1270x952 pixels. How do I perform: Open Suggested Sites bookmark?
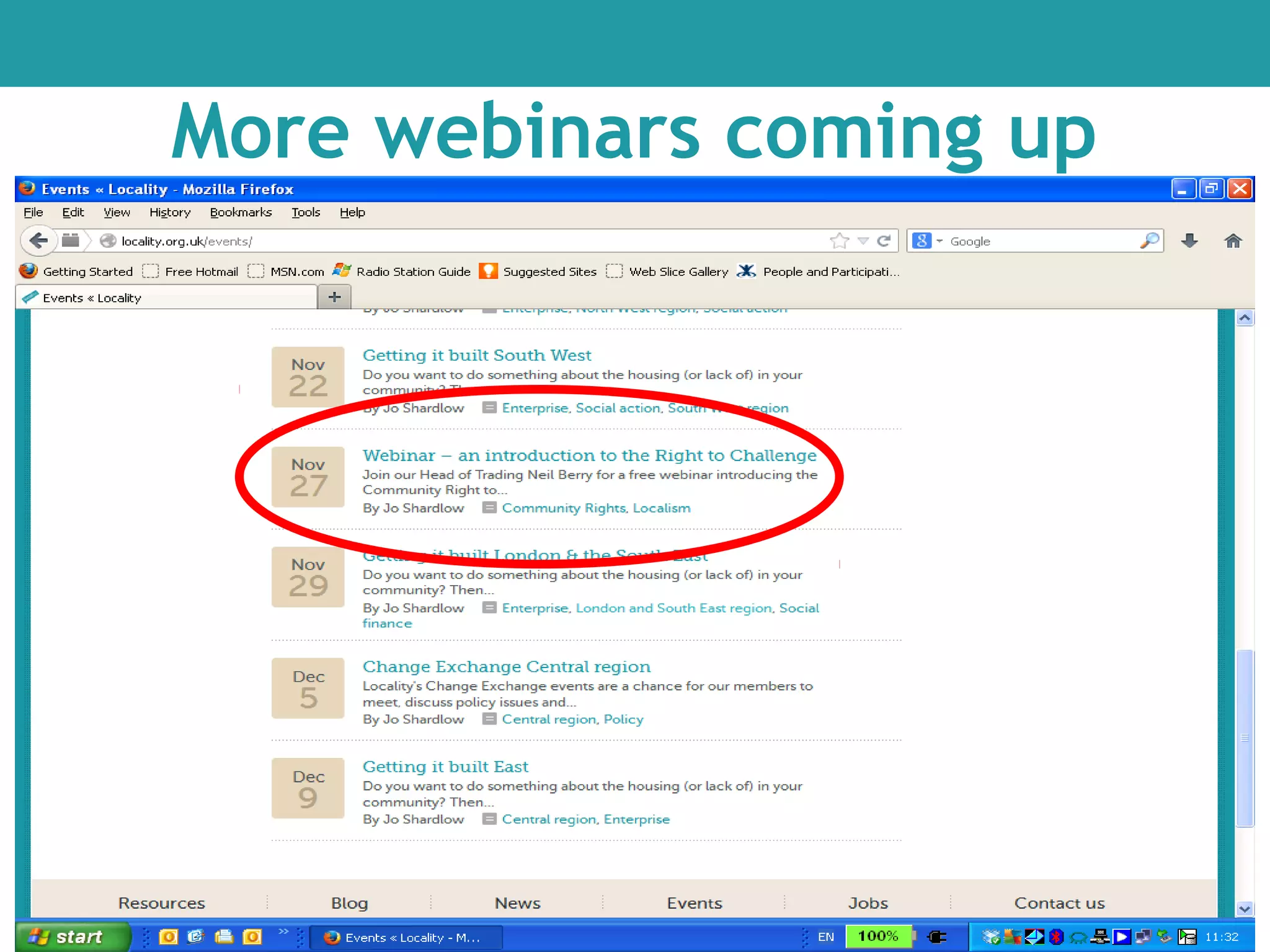(538, 271)
